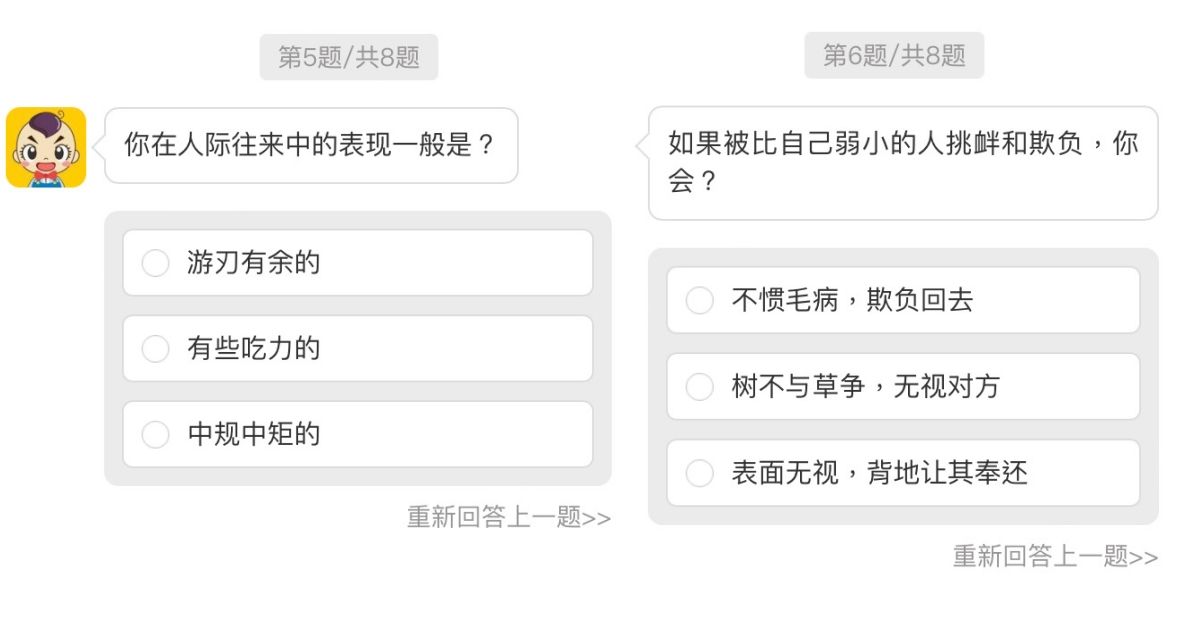Click 重新回答上一题 link under question 5
This screenshot has height=628, width=1200.
click(x=494, y=517)
